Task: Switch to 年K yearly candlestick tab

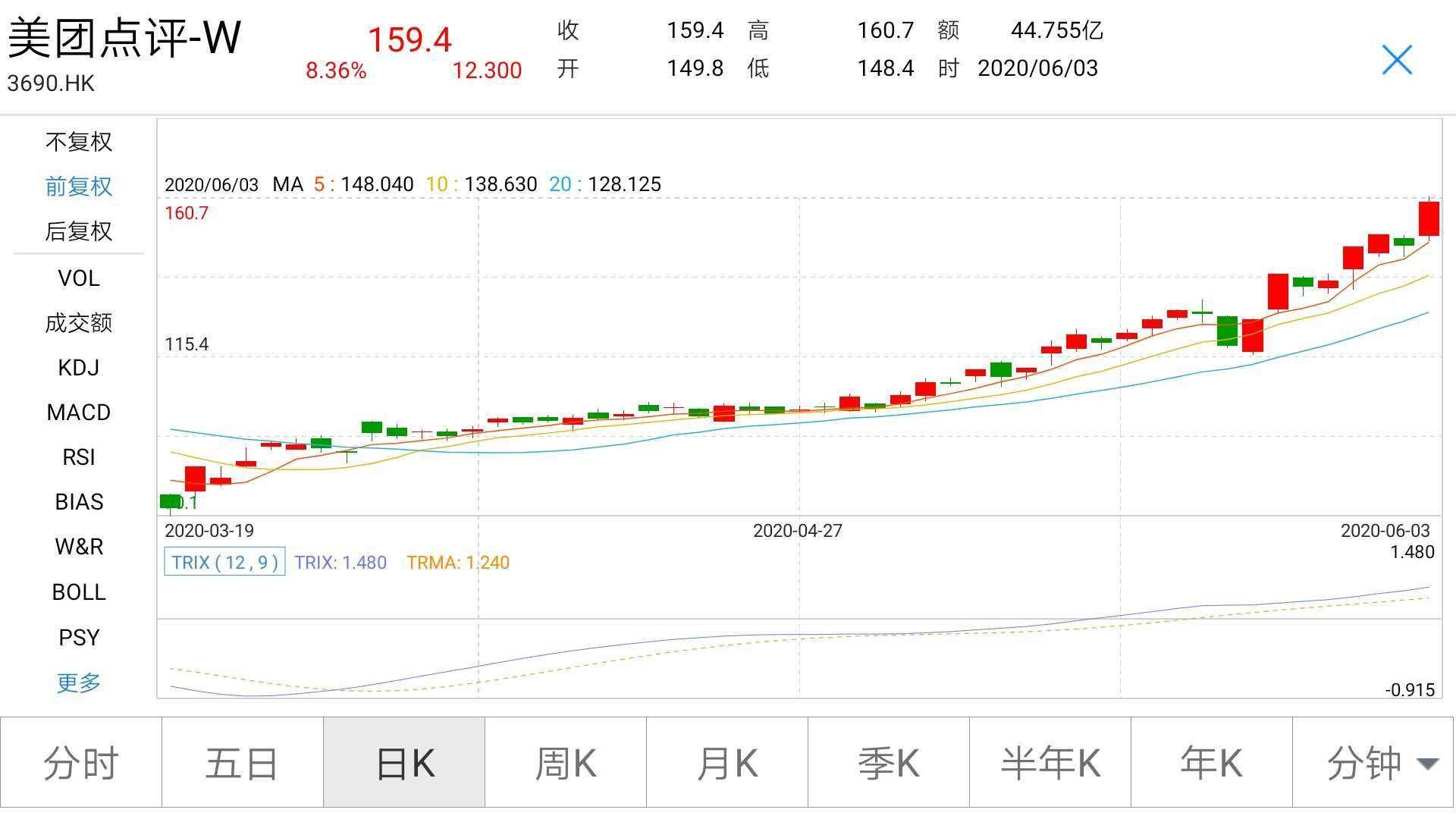Action: click(x=1211, y=763)
